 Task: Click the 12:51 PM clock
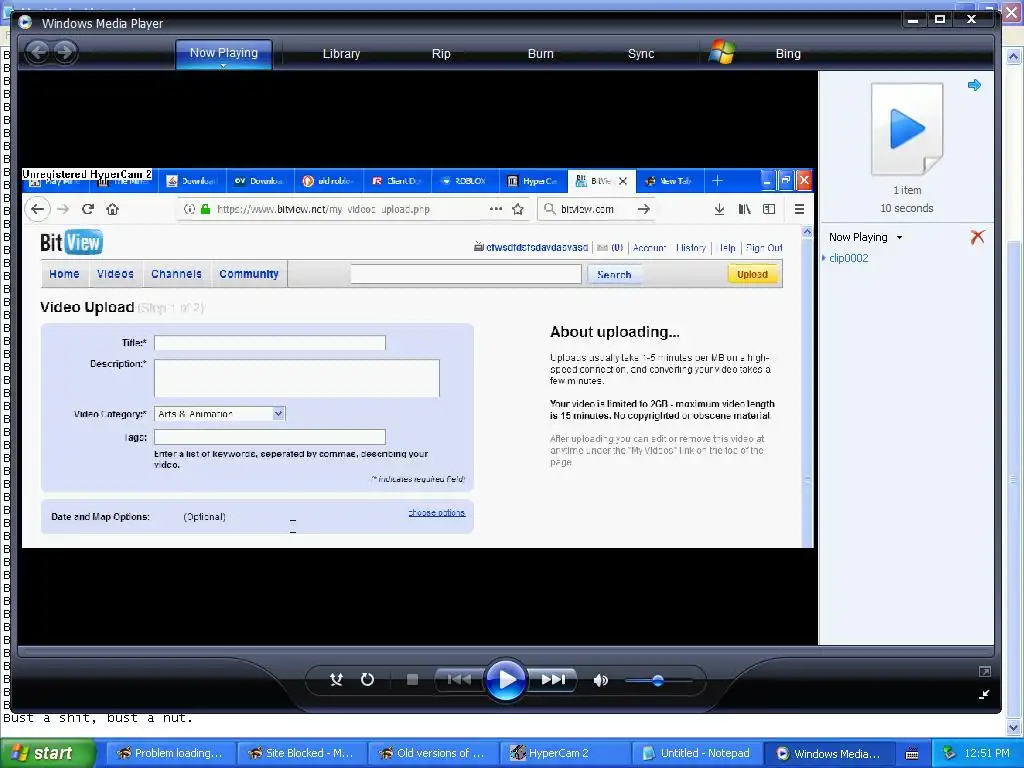[987, 753]
